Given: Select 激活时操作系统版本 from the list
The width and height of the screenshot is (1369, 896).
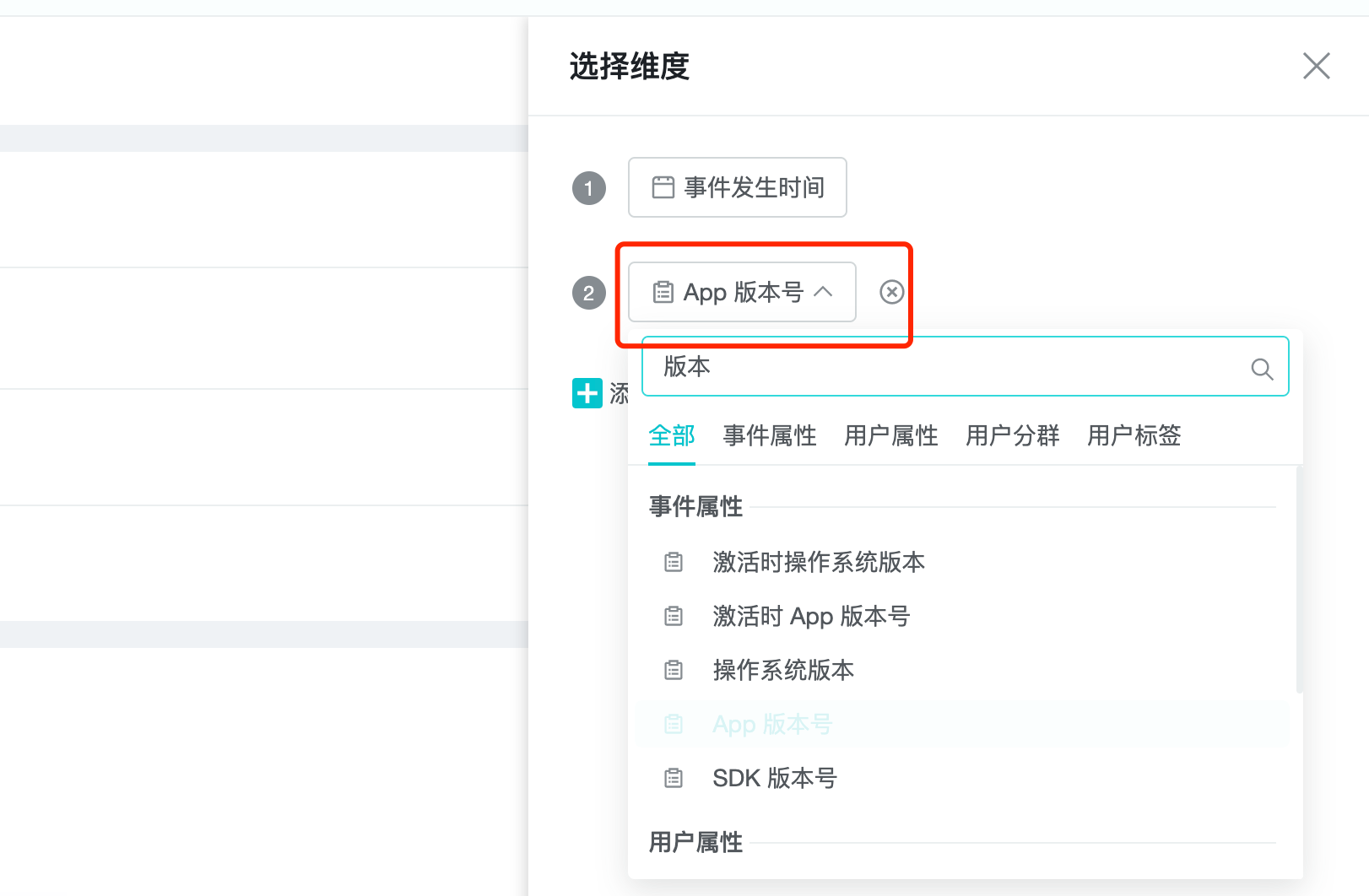Looking at the screenshot, I should [818, 562].
